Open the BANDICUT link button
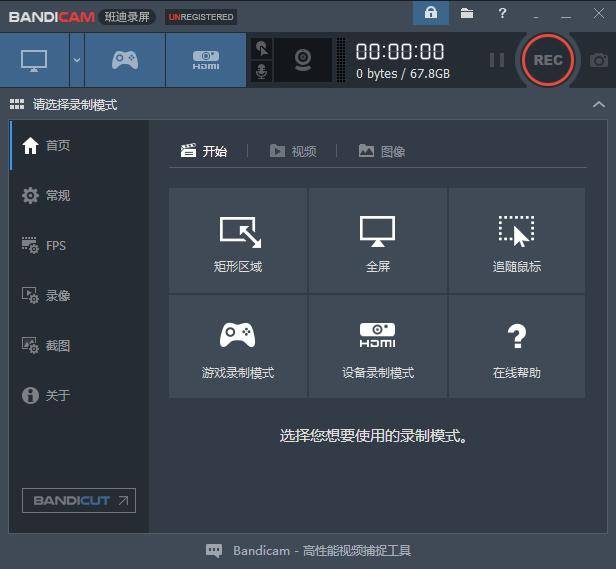 tap(79, 500)
